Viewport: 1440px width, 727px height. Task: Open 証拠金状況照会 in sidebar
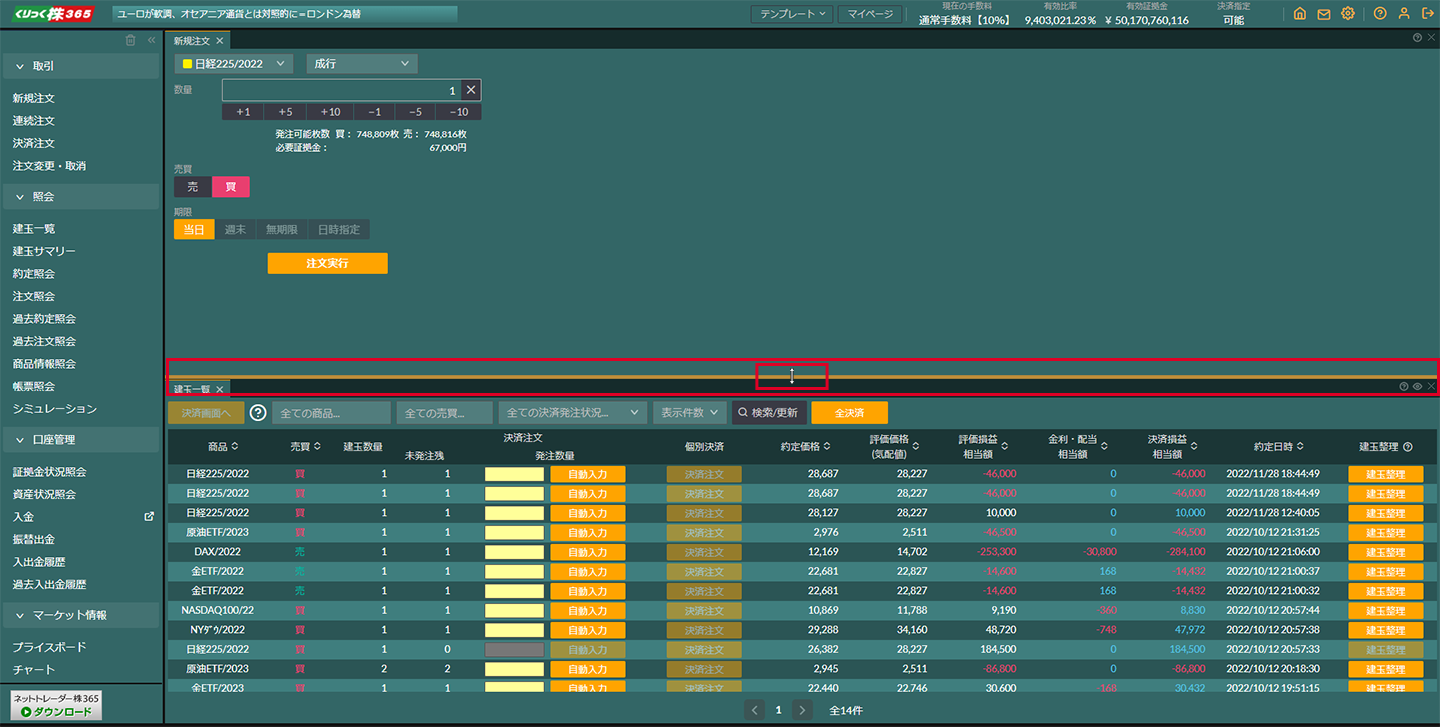pos(49,472)
